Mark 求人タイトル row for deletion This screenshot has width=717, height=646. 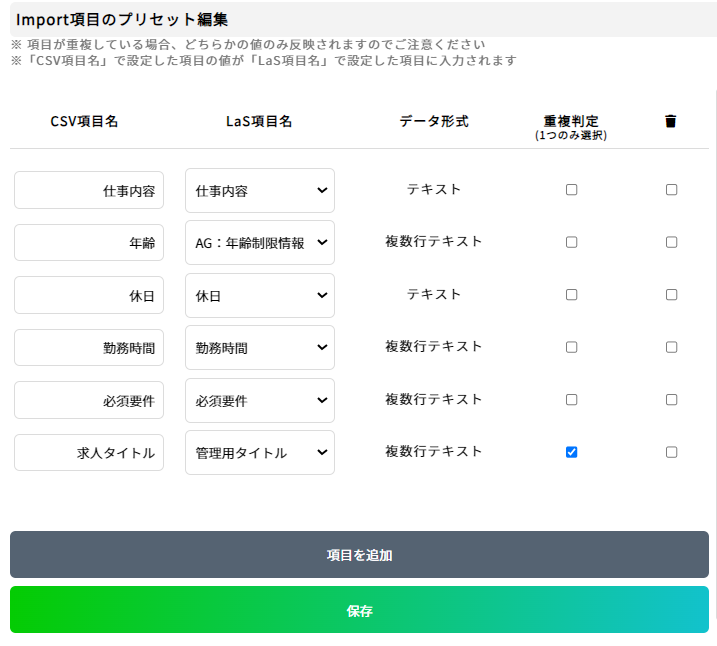pyautogui.click(x=671, y=452)
